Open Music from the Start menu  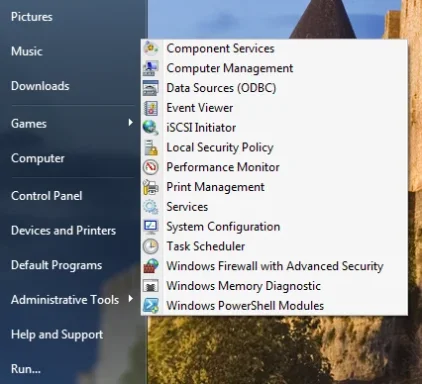pyautogui.click(x=27, y=51)
